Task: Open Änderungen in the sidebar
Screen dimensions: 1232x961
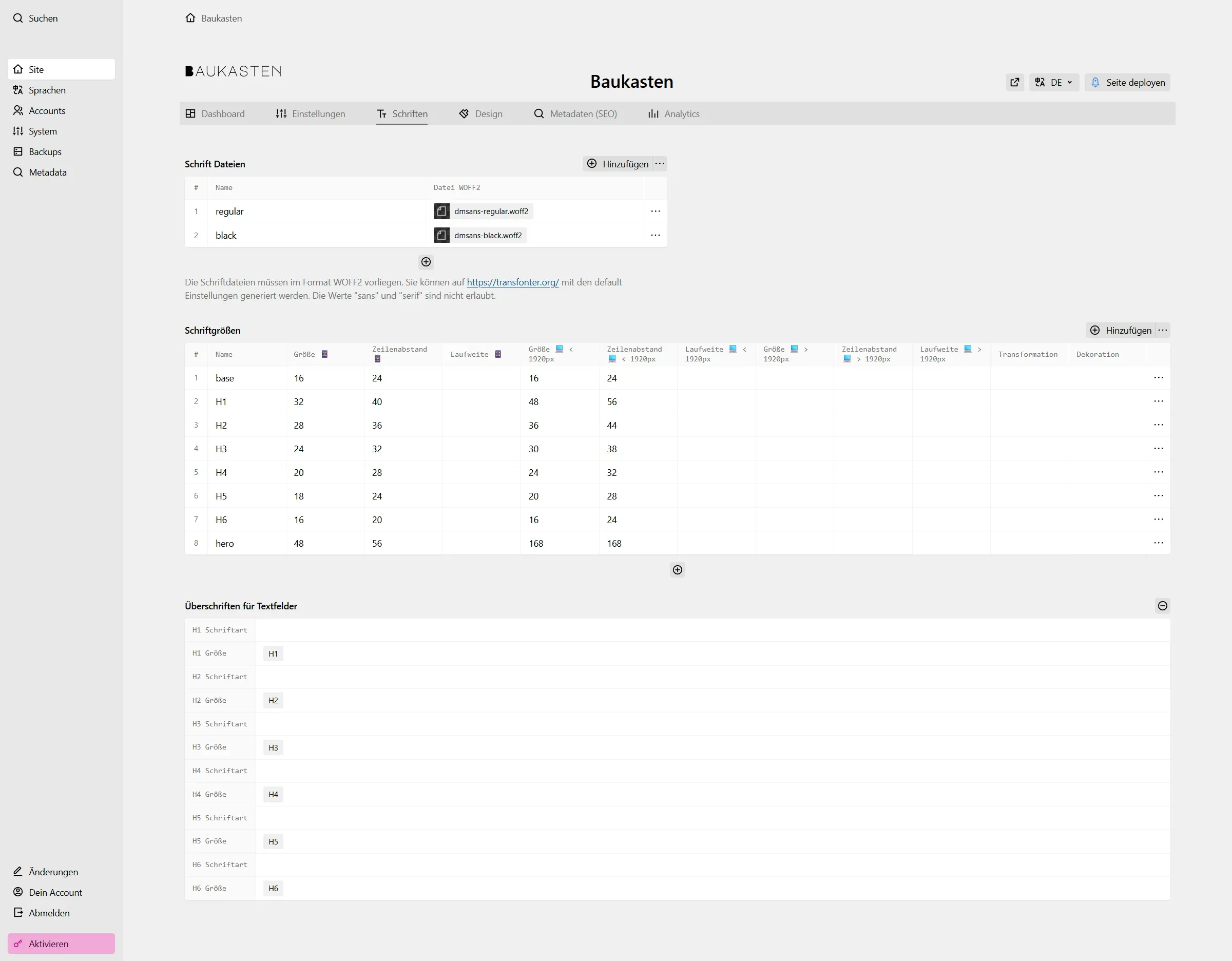Action: 53,872
